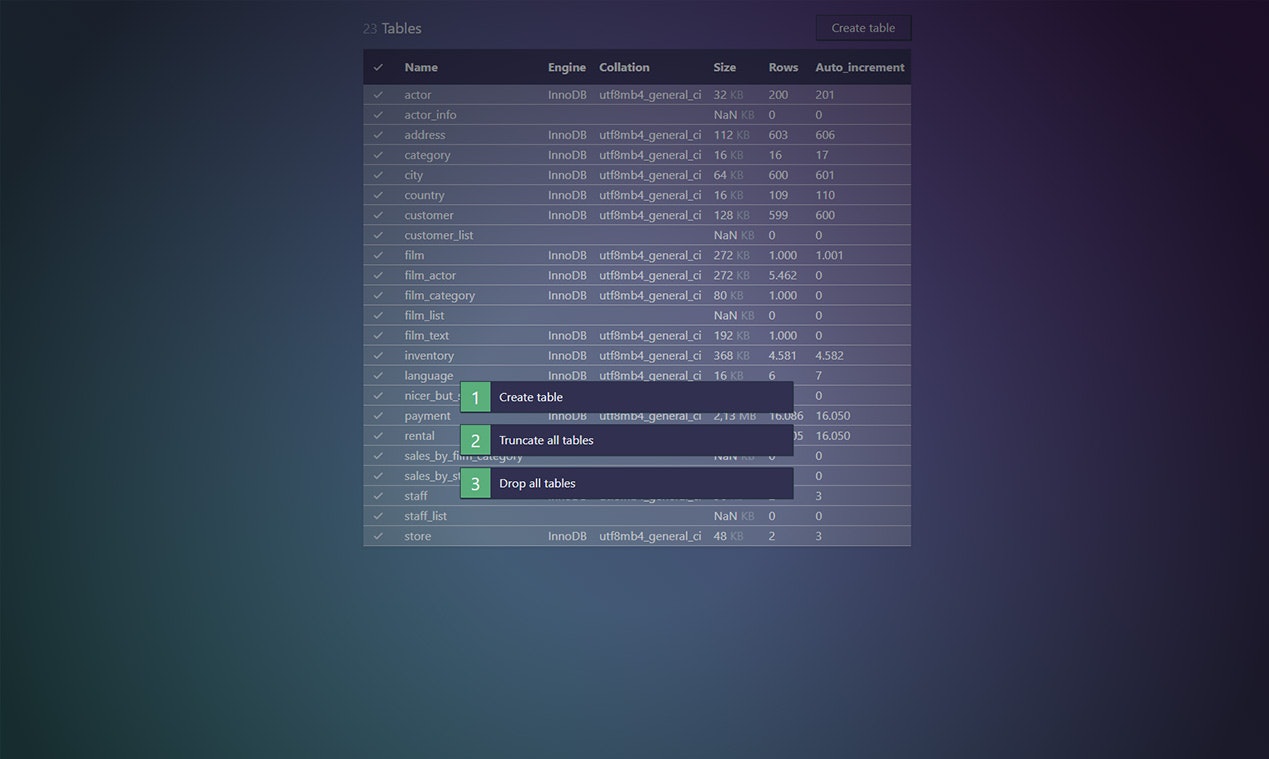Open the category table
The image size is (1269, 759).
tap(427, 155)
